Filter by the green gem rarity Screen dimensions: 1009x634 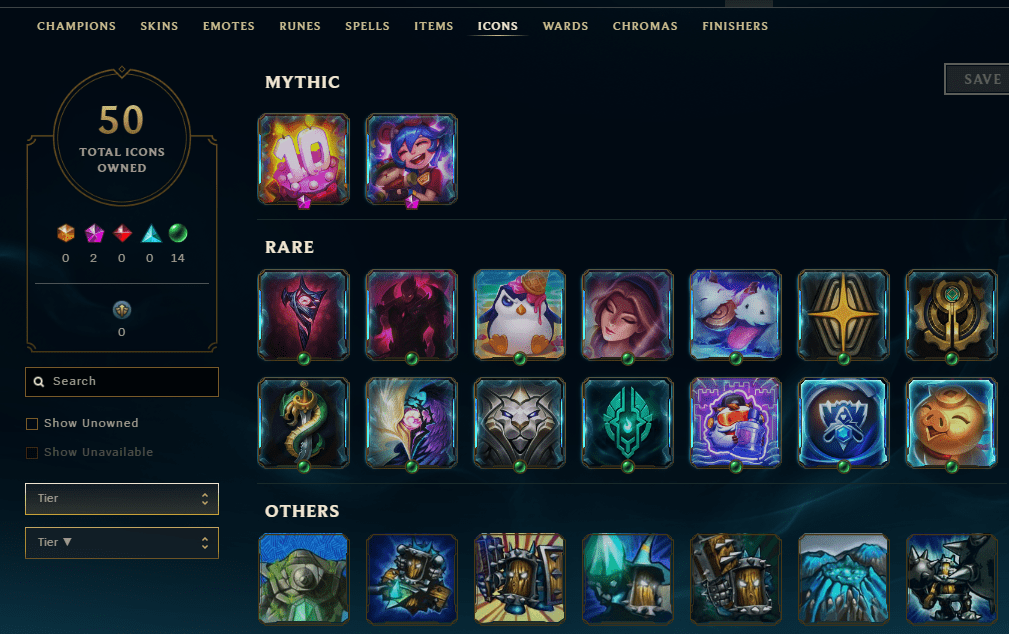(178, 233)
